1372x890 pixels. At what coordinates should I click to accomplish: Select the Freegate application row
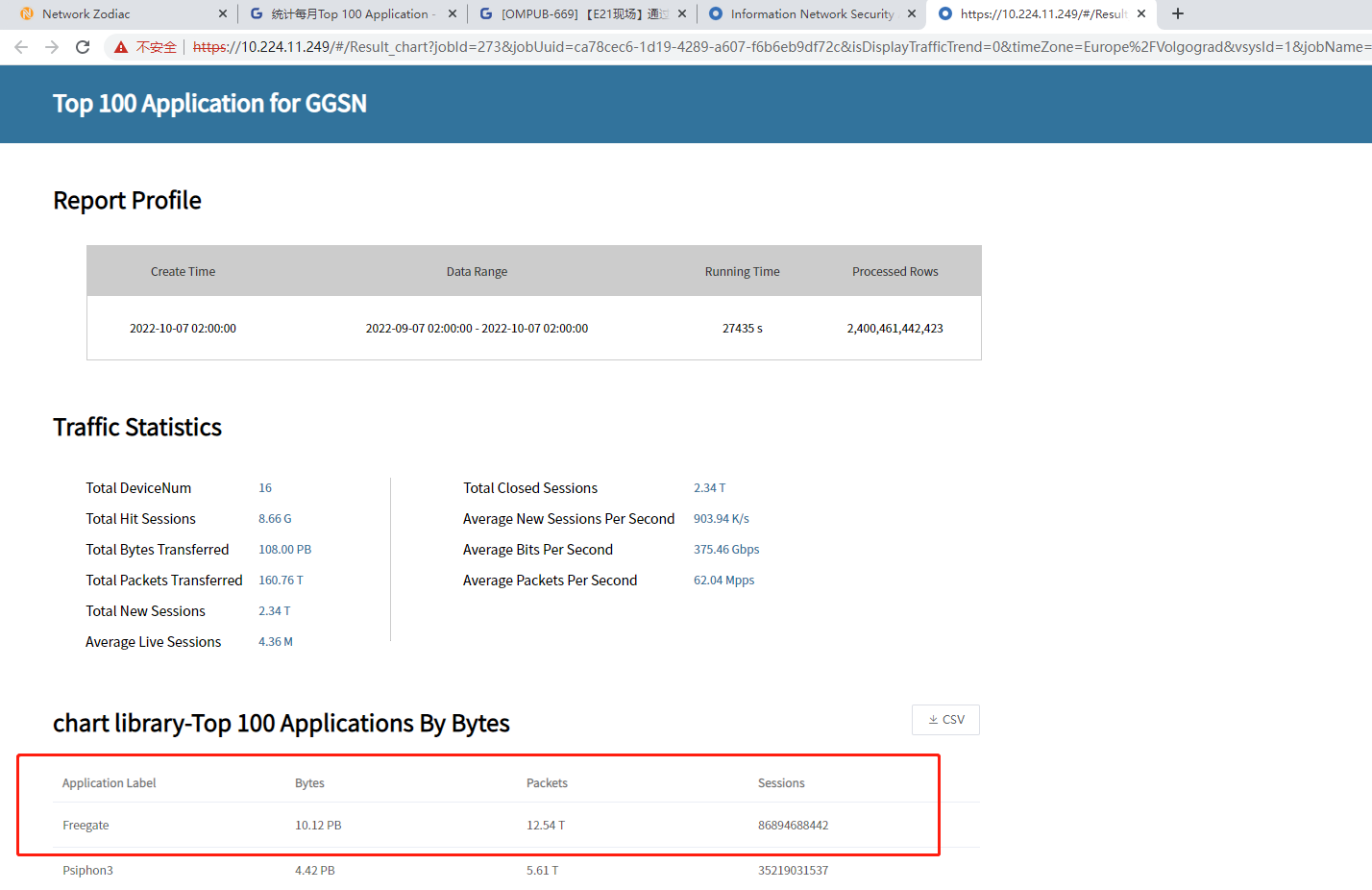pos(86,826)
